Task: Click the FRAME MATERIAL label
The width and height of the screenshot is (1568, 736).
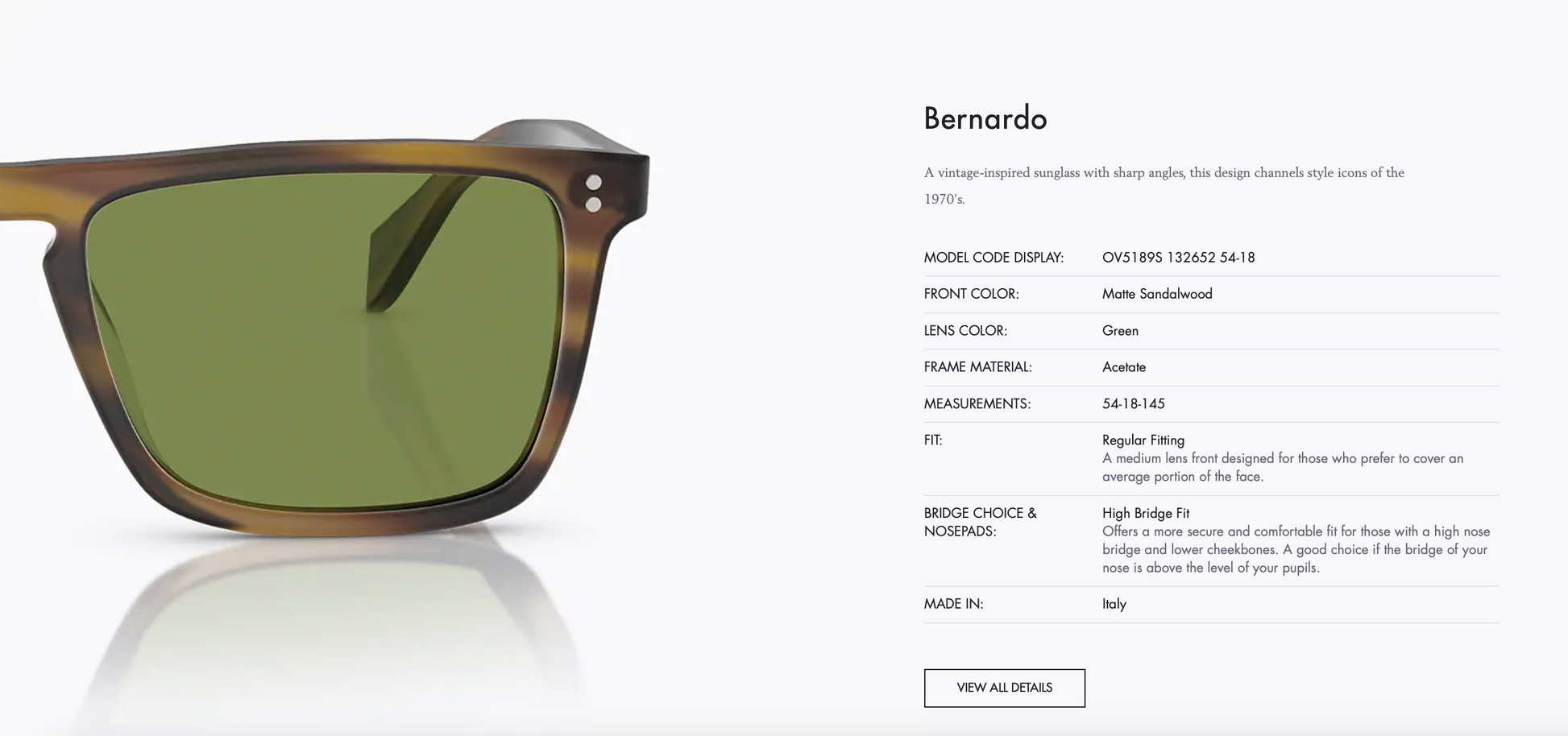Action: pos(977,367)
